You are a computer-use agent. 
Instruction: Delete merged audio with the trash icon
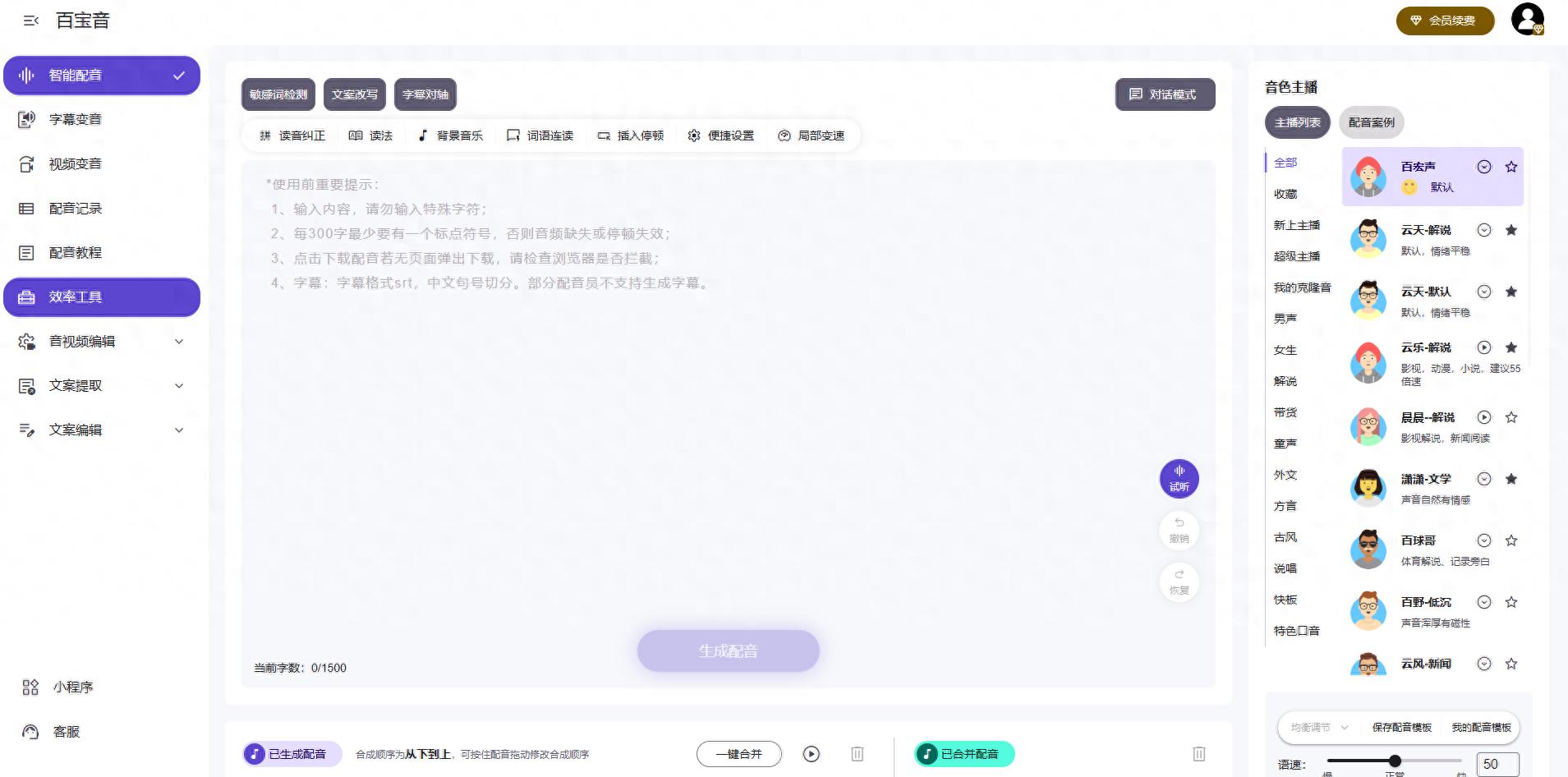click(x=1198, y=754)
